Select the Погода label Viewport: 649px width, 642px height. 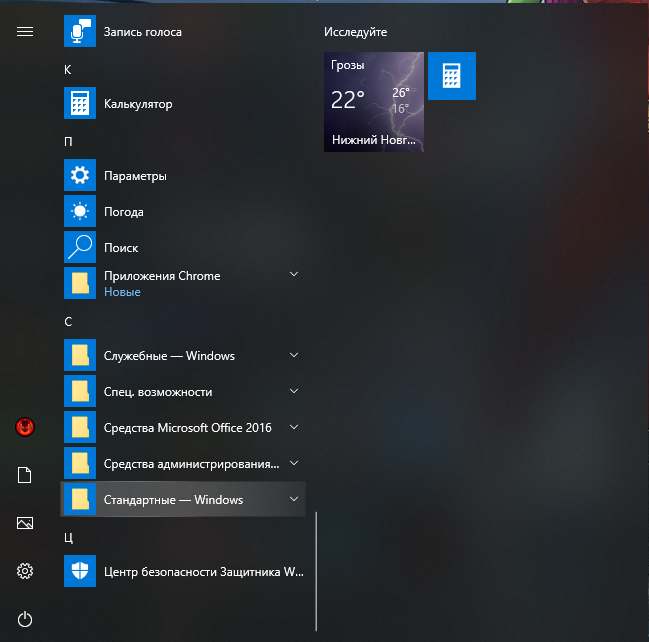click(x=124, y=212)
